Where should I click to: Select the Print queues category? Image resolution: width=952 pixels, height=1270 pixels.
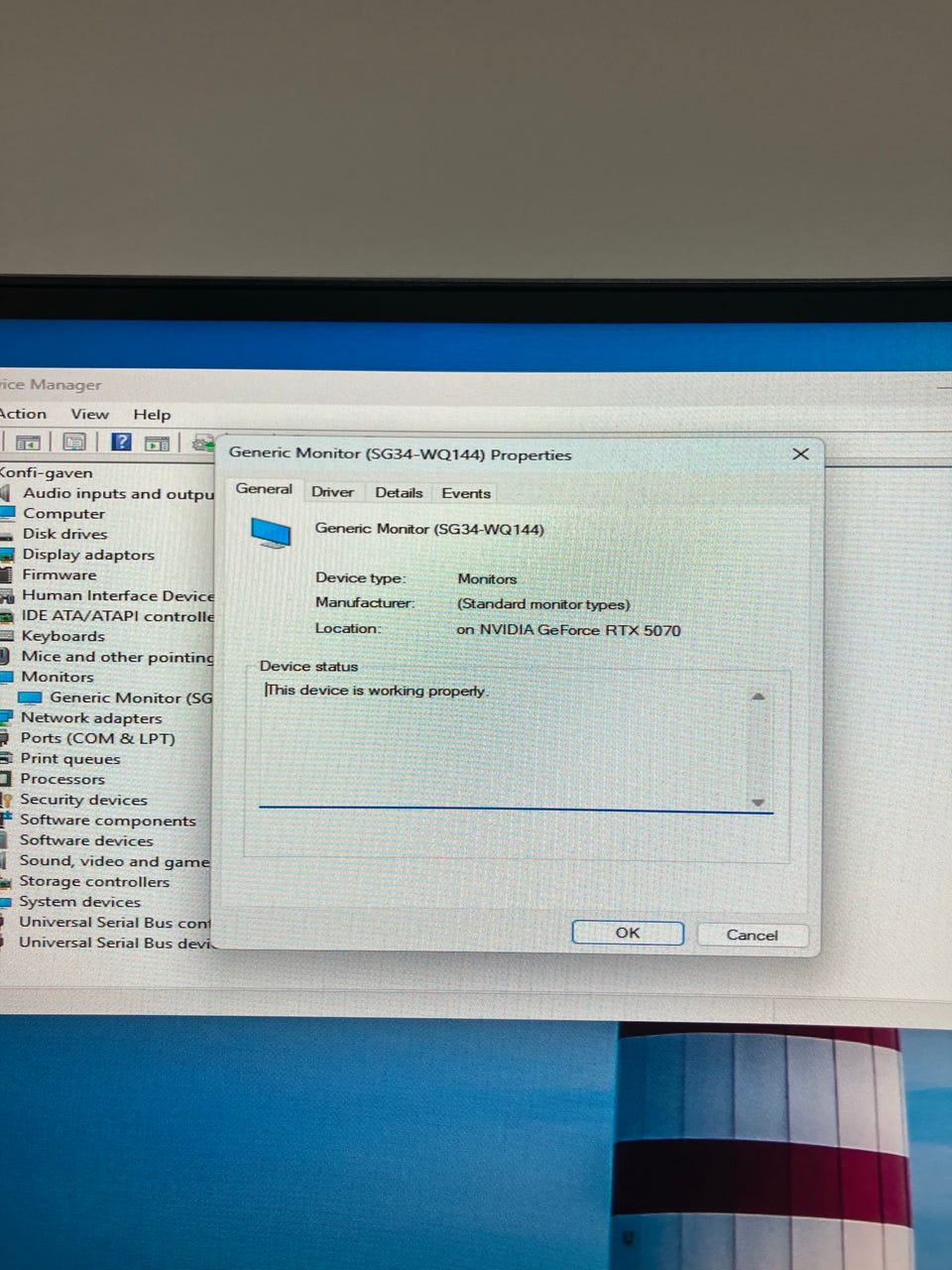[x=70, y=759]
